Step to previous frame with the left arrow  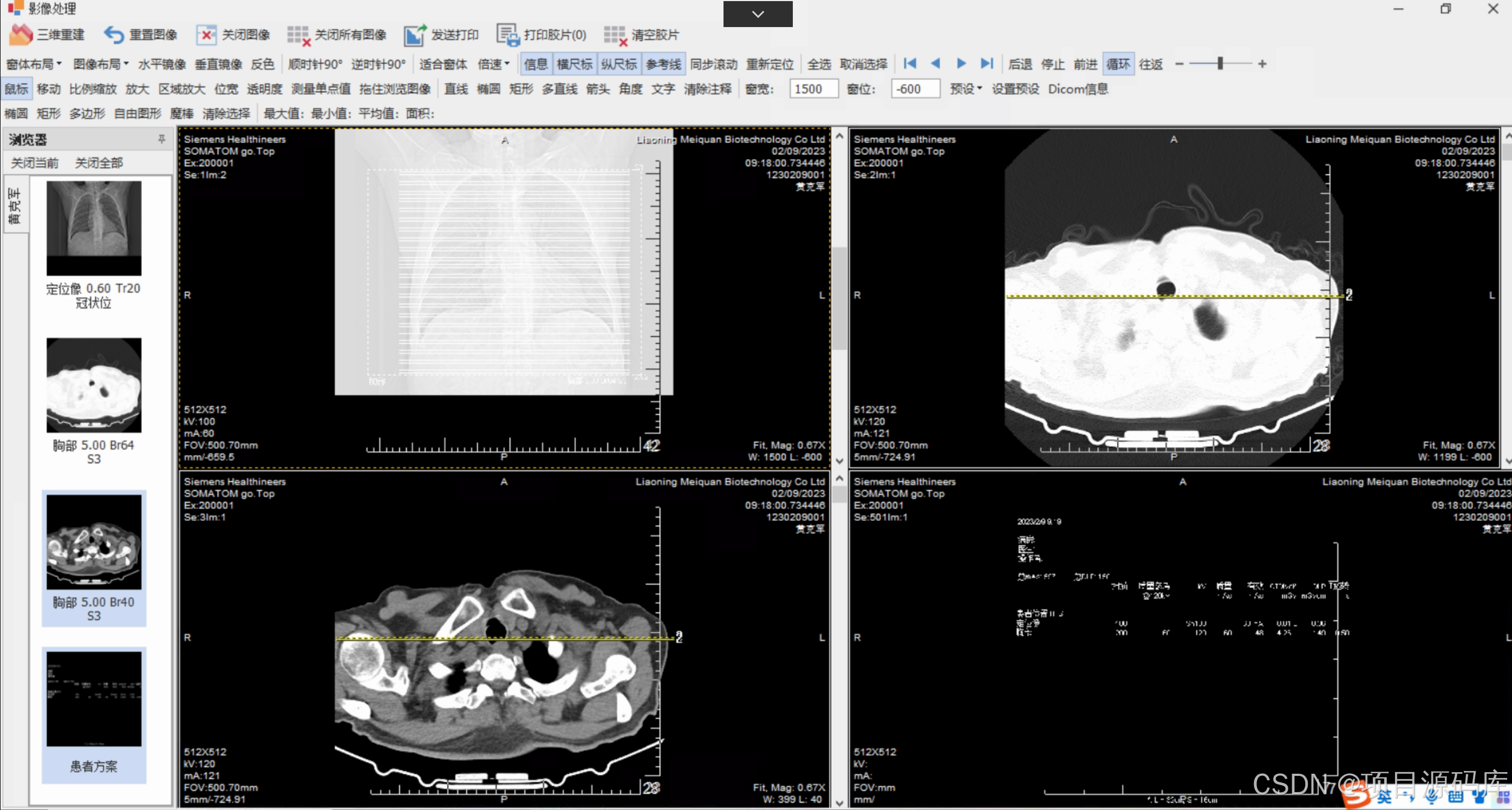pos(936,63)
